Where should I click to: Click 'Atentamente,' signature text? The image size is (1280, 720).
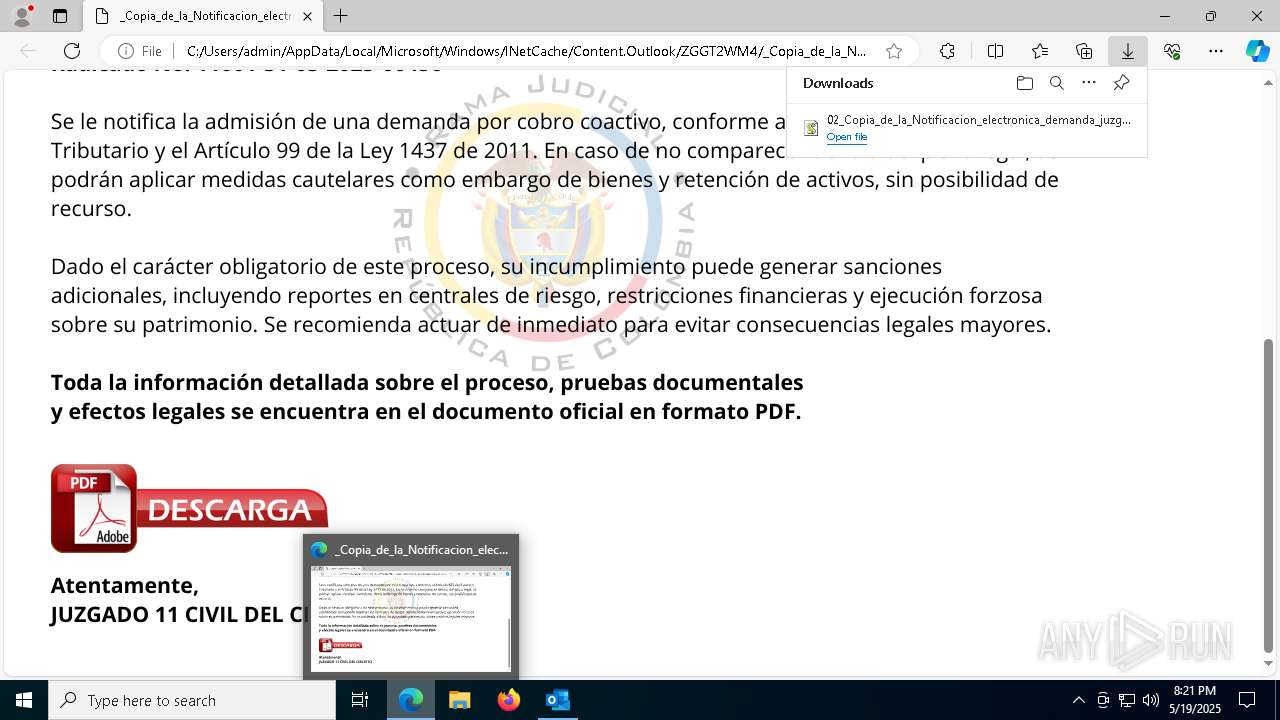(125, 585)
